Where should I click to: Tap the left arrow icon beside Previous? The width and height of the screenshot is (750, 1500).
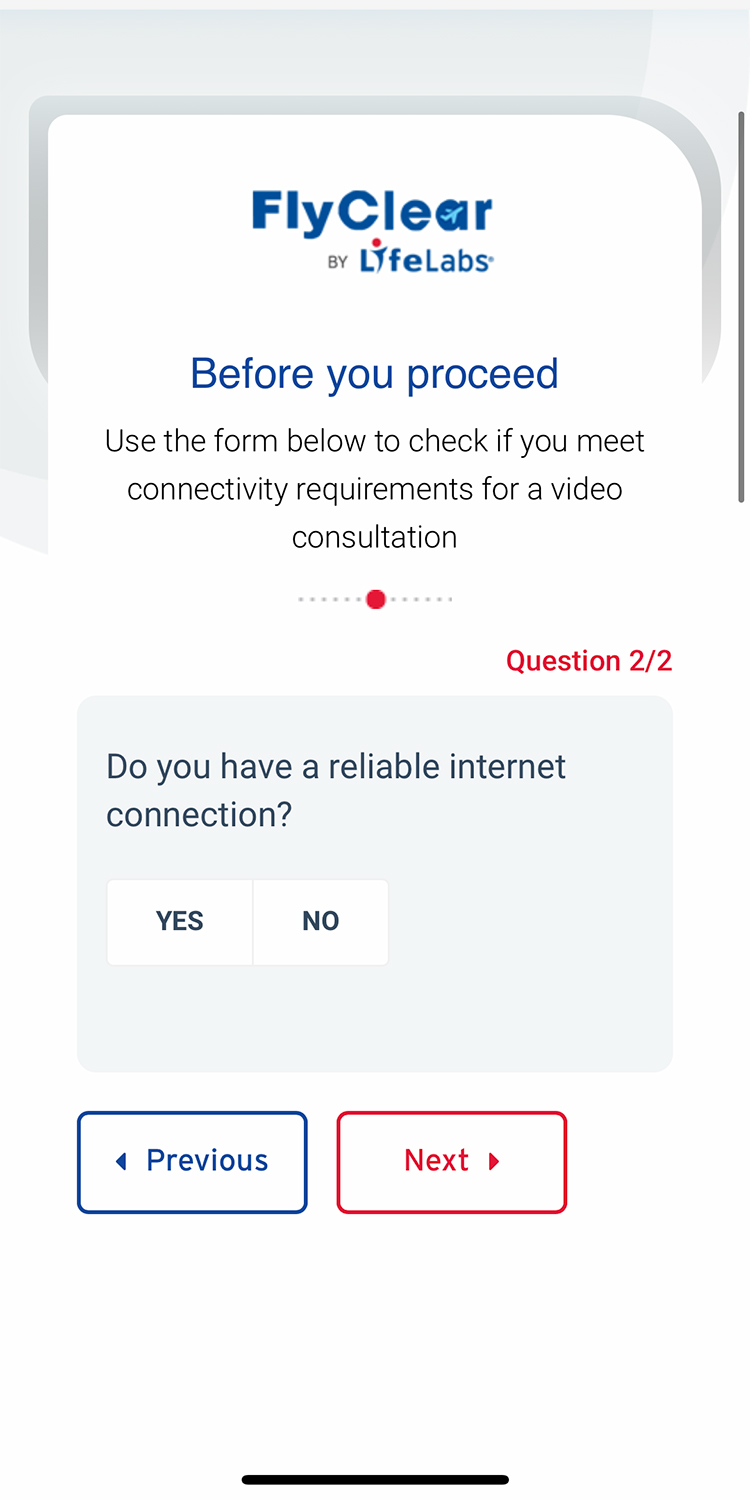pos(122,1161)
